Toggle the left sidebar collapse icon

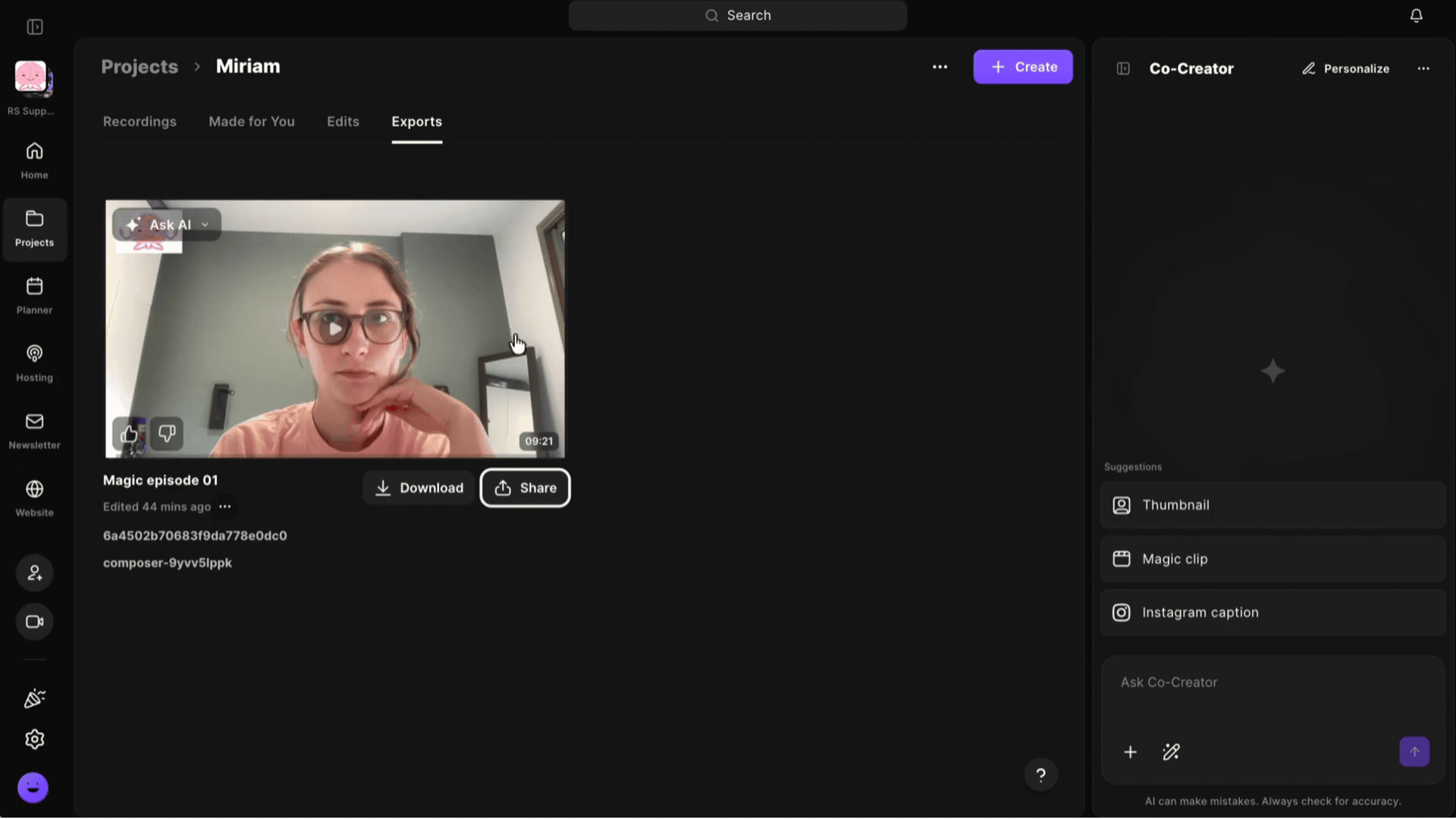[35, 27]
